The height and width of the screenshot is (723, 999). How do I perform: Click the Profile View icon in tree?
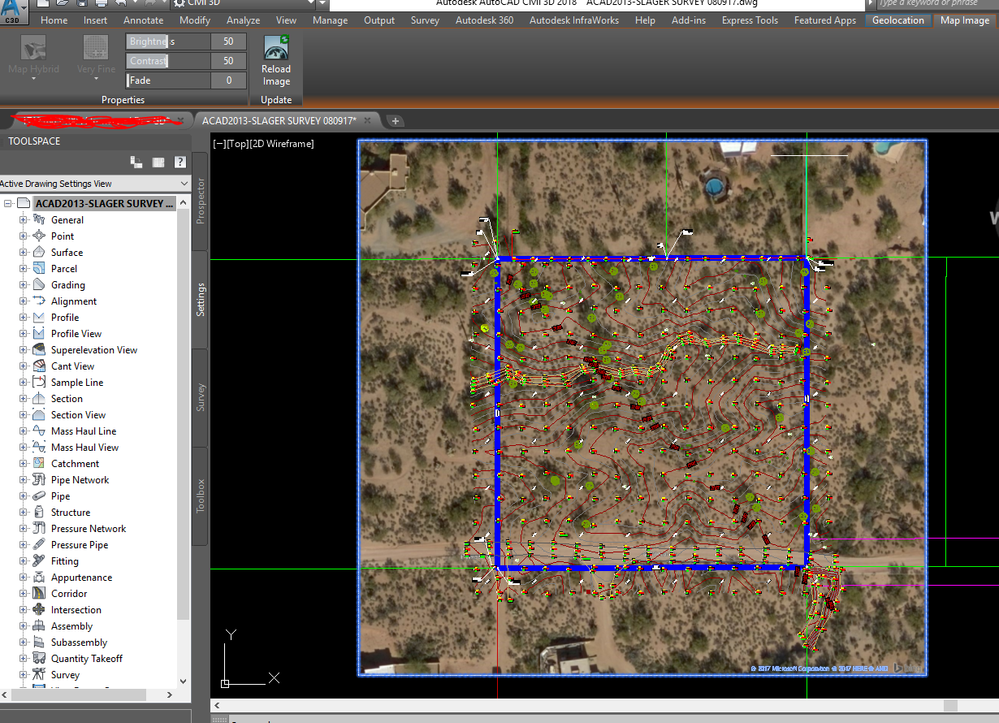(39, 333)
